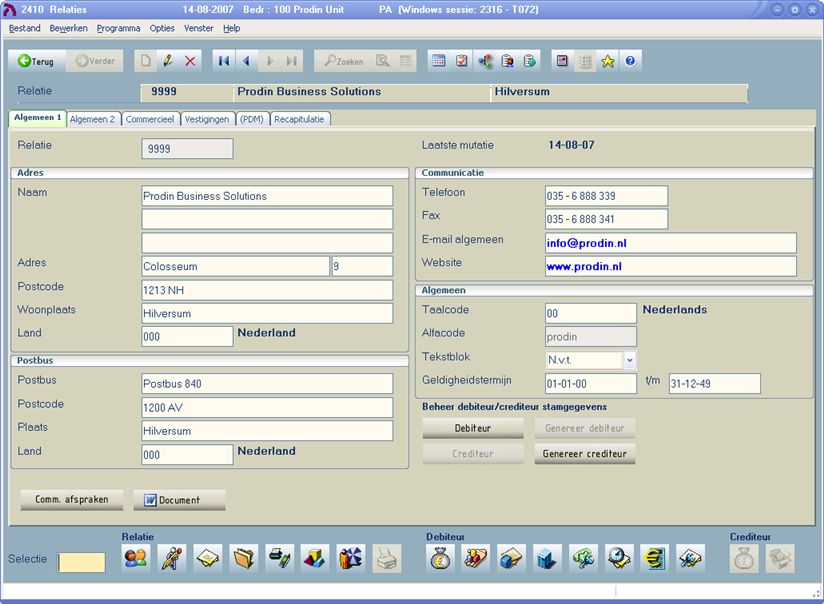Viewport: 824px width, 604px height.
Task: Switch to the Algemeen 2 tab
Action: tap(92, 119)
